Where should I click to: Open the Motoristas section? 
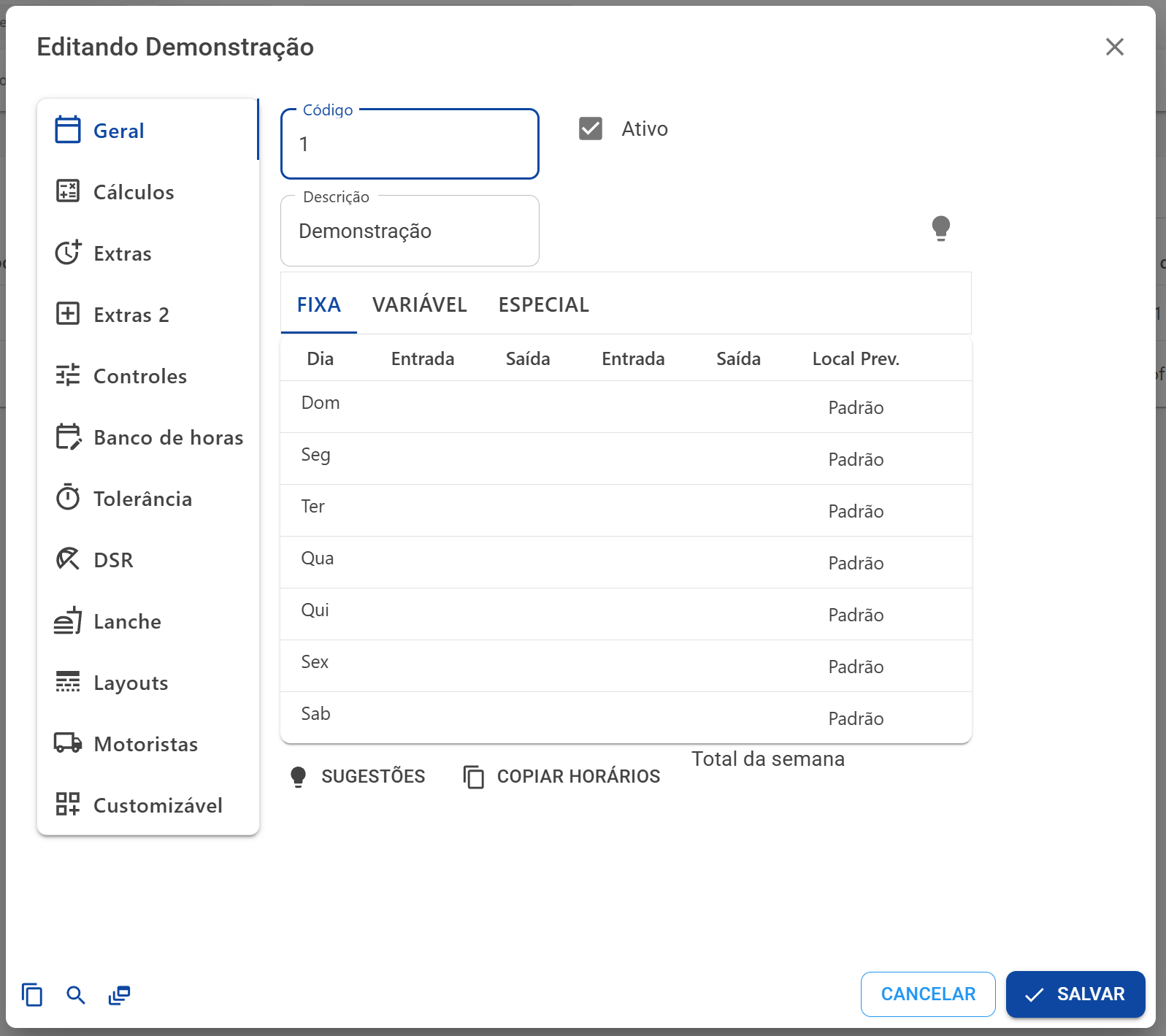point(148,743)
